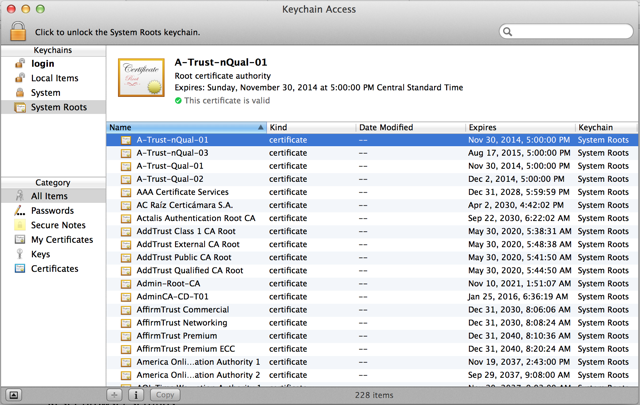Screen dimensions: 640x405
Task: Select the System Roots keychain
Action: pyautogui.click(x=53, y=107)
